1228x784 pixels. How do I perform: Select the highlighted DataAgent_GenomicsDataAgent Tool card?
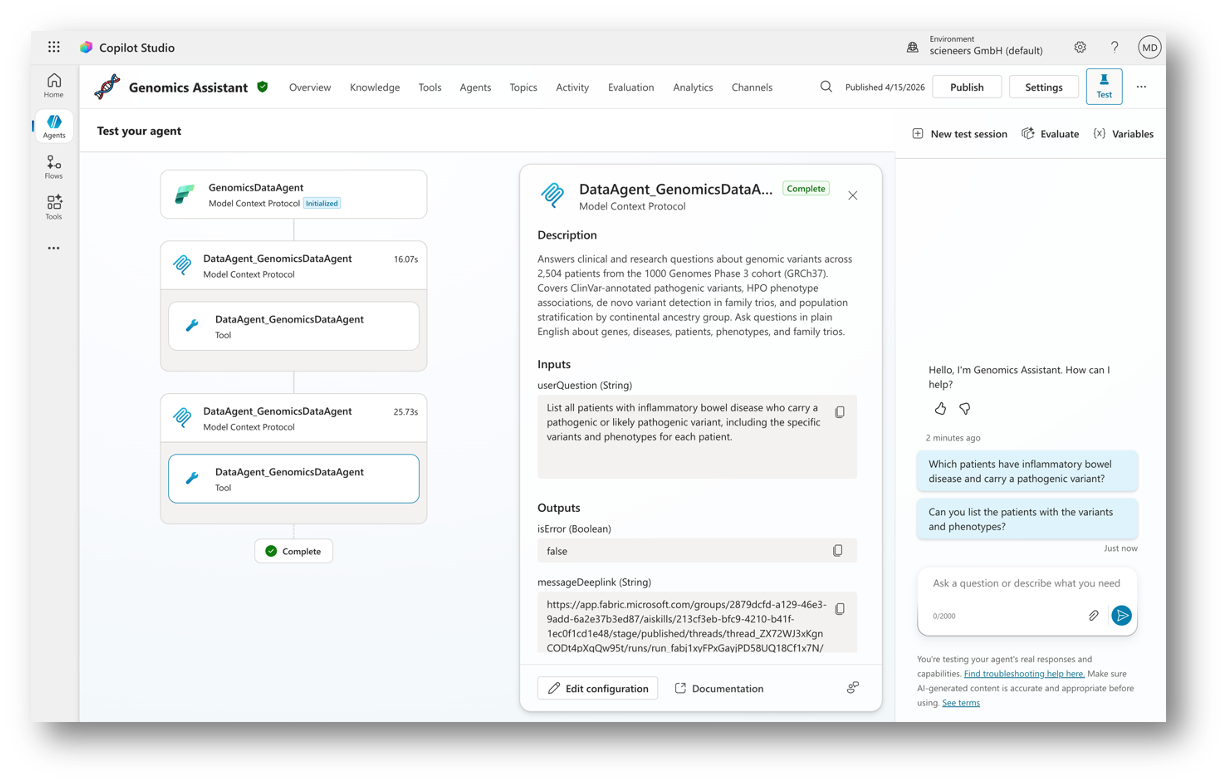click(x=294, y=479)
